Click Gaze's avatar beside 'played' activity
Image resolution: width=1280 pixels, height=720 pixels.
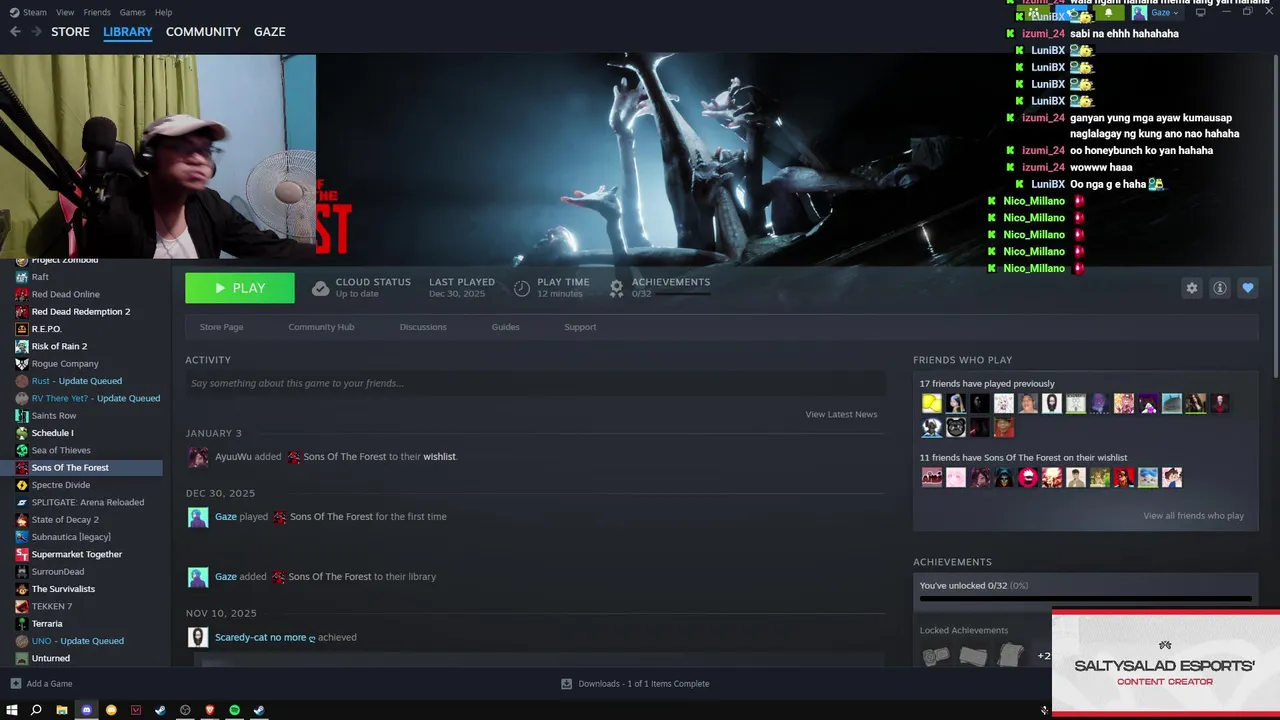tap(198, 517)
